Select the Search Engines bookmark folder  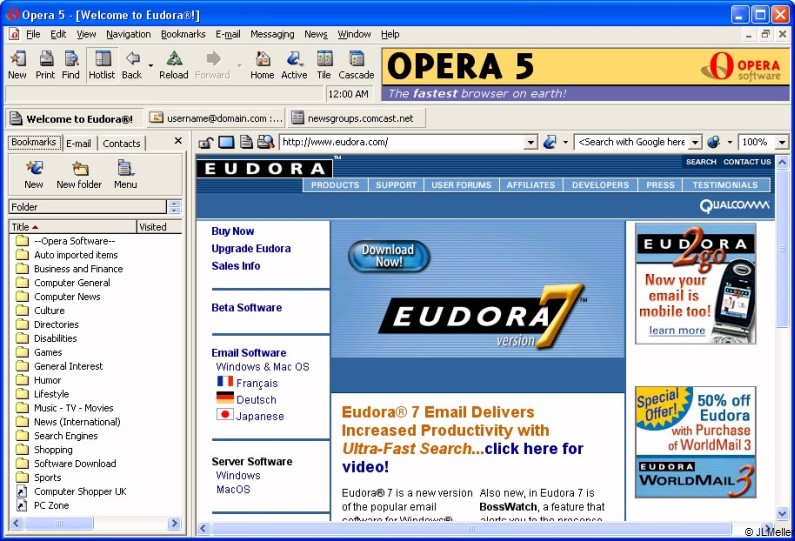[x=65, y=436]
